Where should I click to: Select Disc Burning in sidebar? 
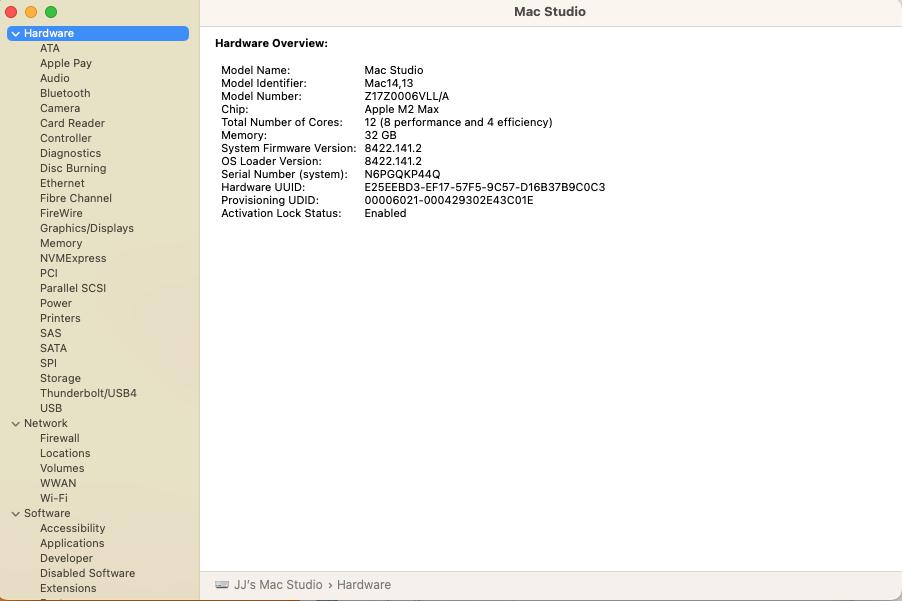(x=73, y=168)
